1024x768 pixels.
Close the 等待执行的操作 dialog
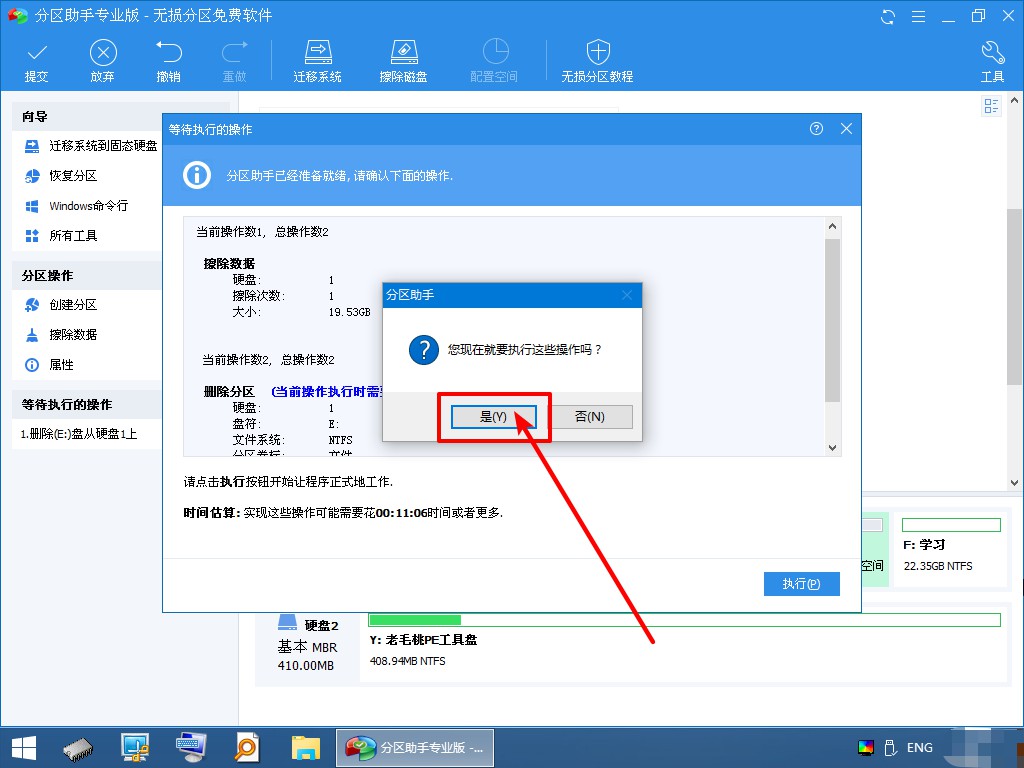846,129
